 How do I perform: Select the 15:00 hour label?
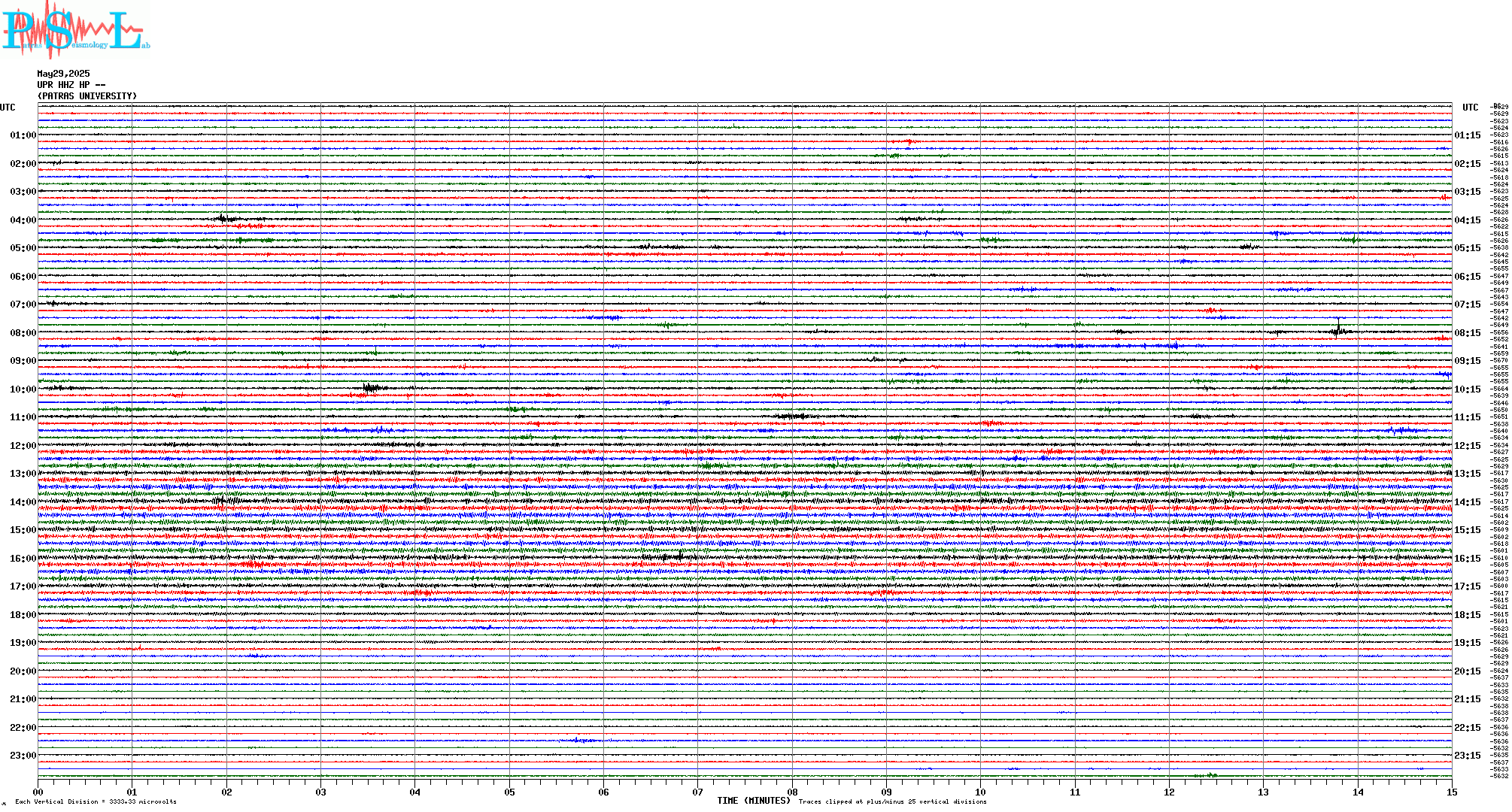pos(23,530)
